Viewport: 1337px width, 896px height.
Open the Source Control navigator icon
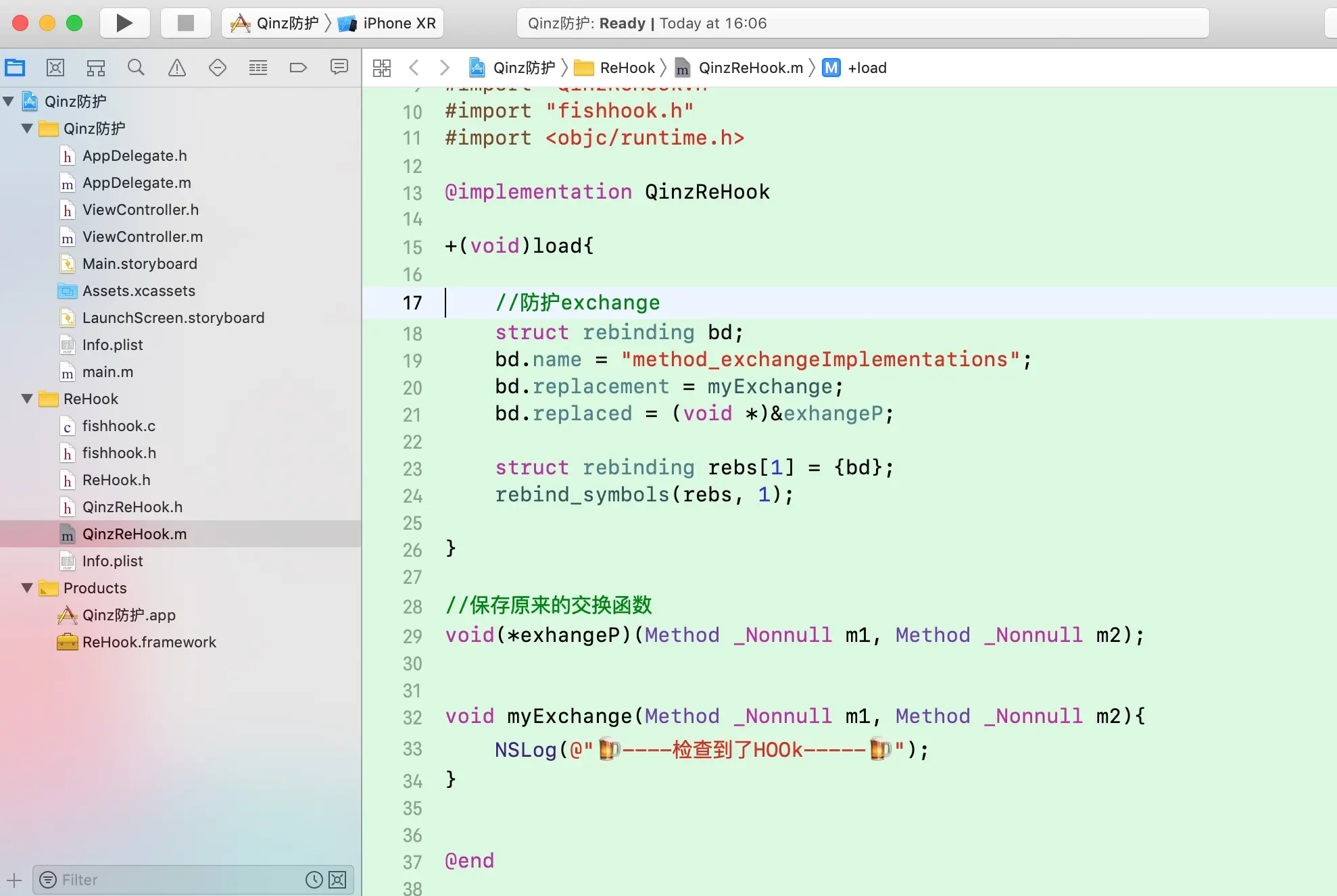point(55,68)
